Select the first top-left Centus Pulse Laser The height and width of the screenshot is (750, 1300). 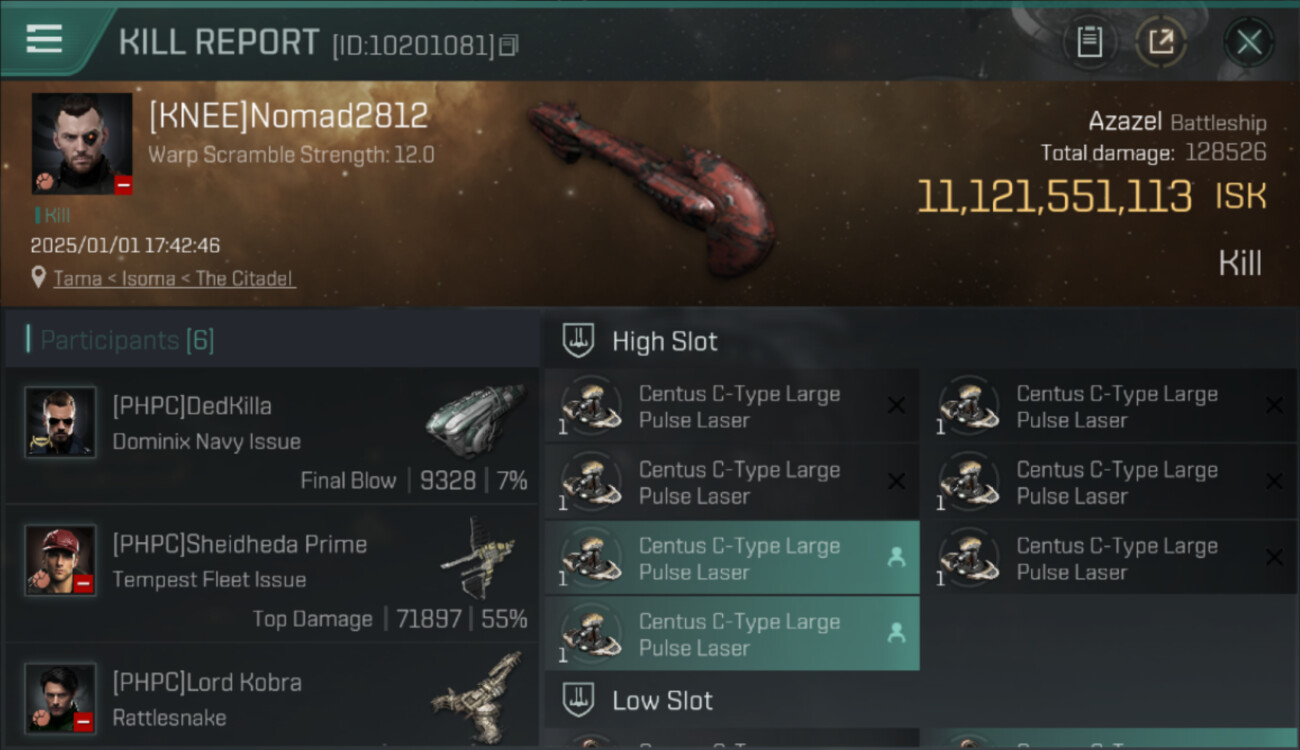click(732, 406)
